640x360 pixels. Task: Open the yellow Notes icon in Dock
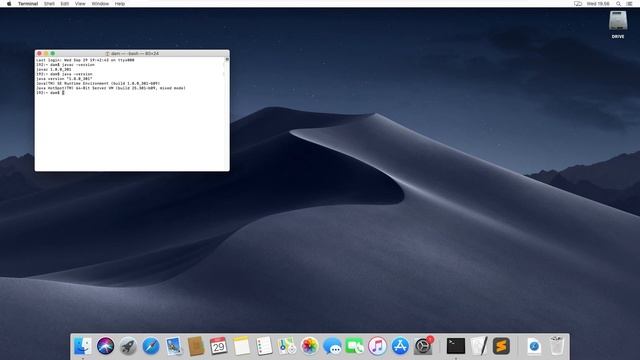point(241,346)
